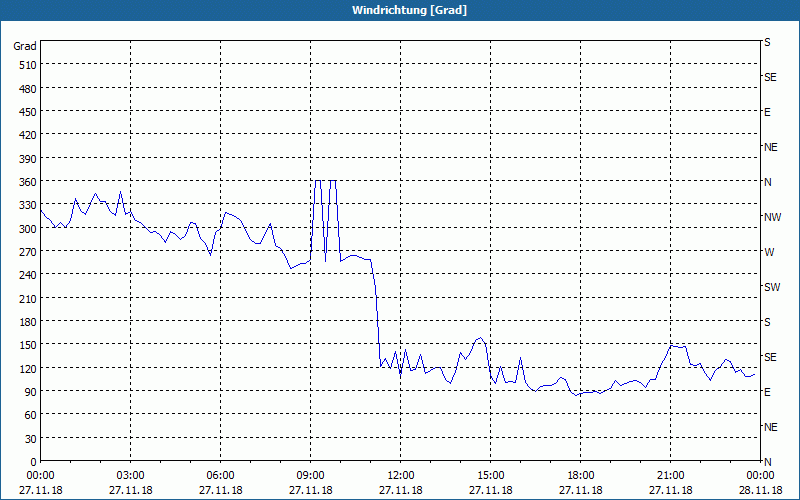Click the 30 degree axis label
This screenshot has height=500, width=800.
coord(31,439)
